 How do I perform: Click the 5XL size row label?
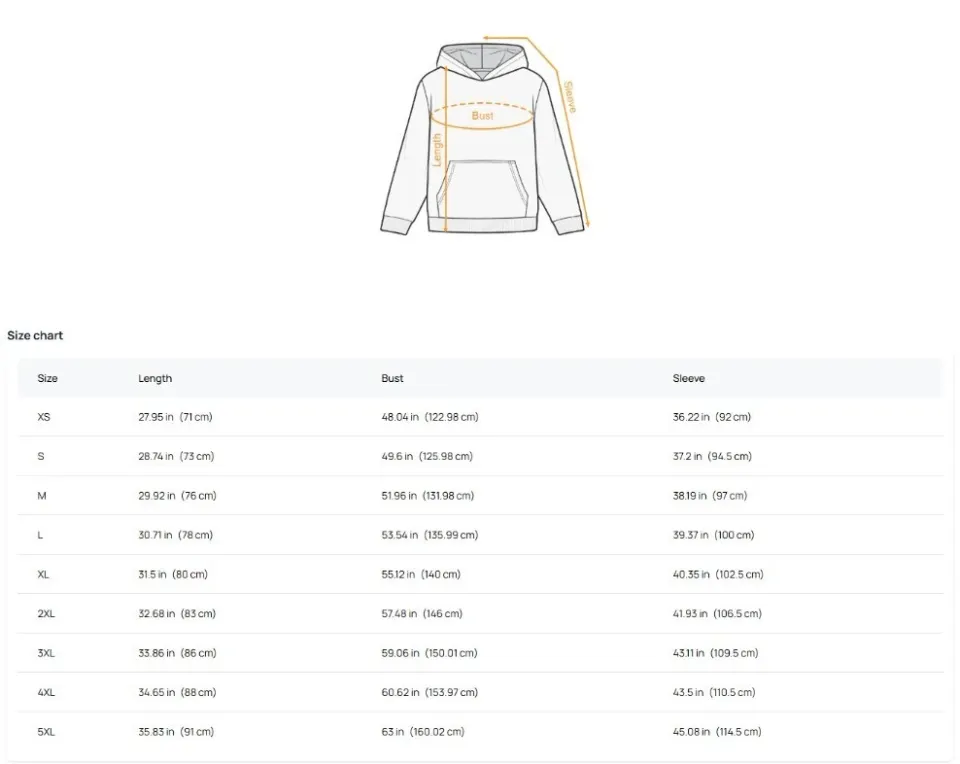(x=46, y=732)
